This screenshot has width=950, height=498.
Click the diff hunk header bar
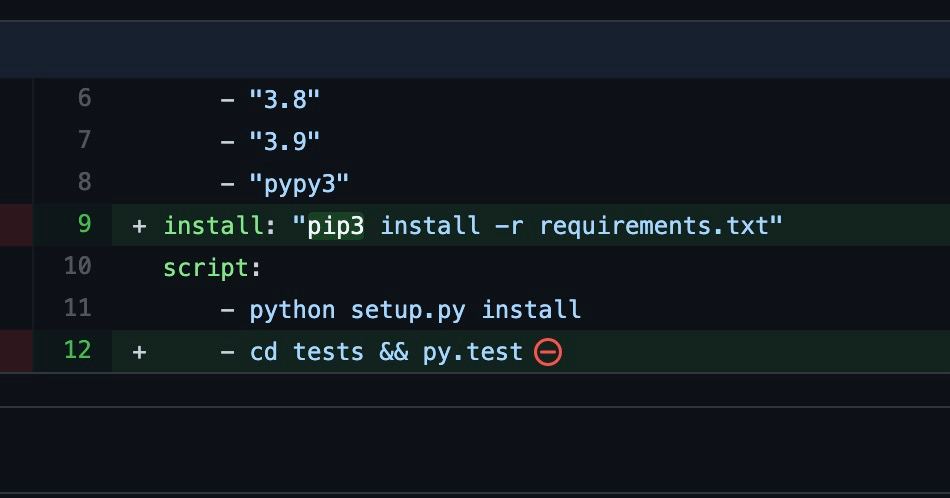pos(475,50)
